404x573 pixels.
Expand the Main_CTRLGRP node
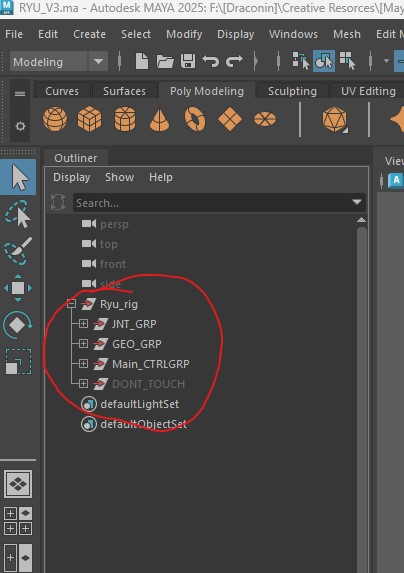[x=83, y=364]
